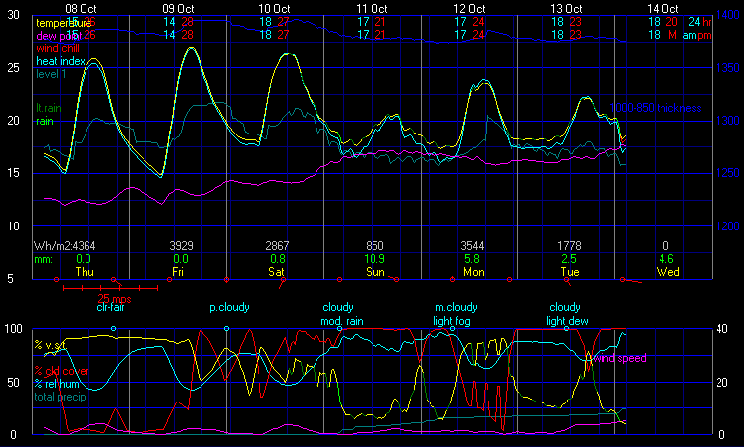Click the "1200" thickness axis label
This screenshot has width=744, height=447.
click(x=727, y=226)
